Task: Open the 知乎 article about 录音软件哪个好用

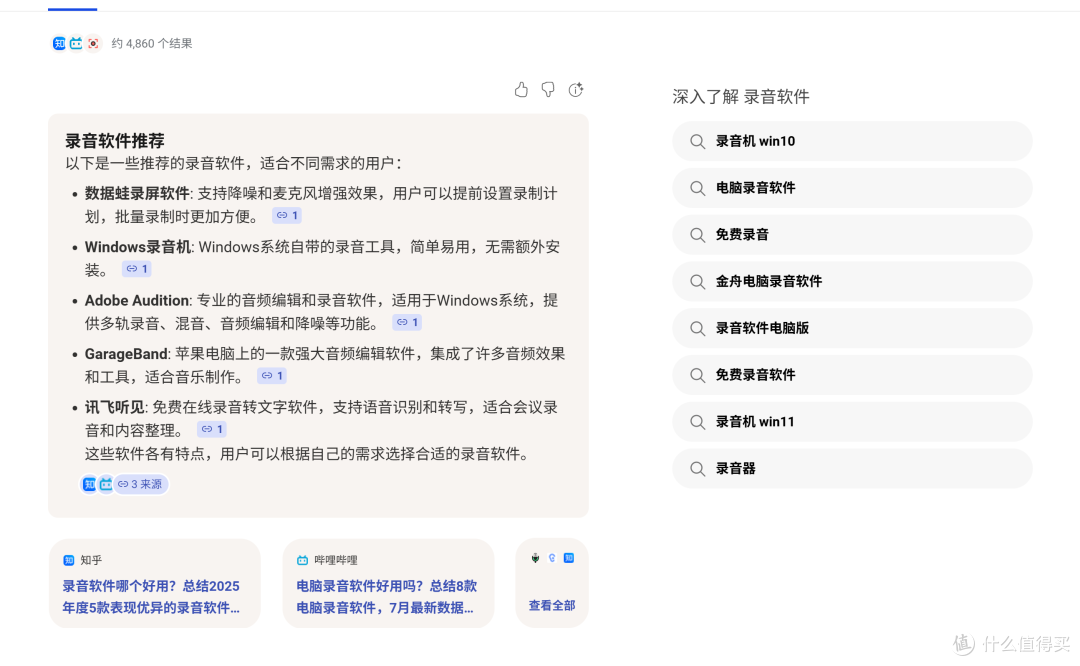Action: coord(151,597)
